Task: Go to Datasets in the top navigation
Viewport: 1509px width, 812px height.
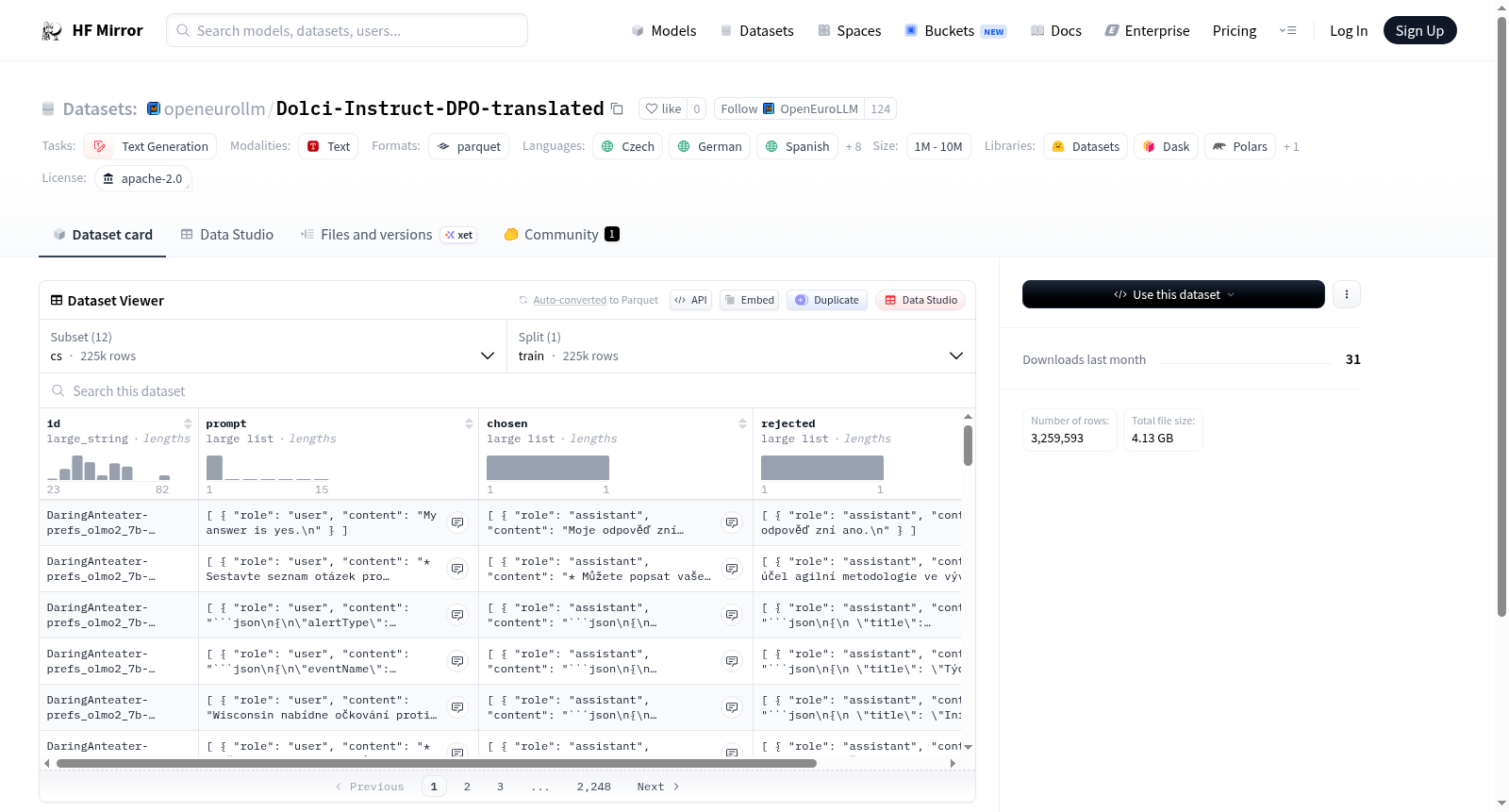Action: [757, 31]
